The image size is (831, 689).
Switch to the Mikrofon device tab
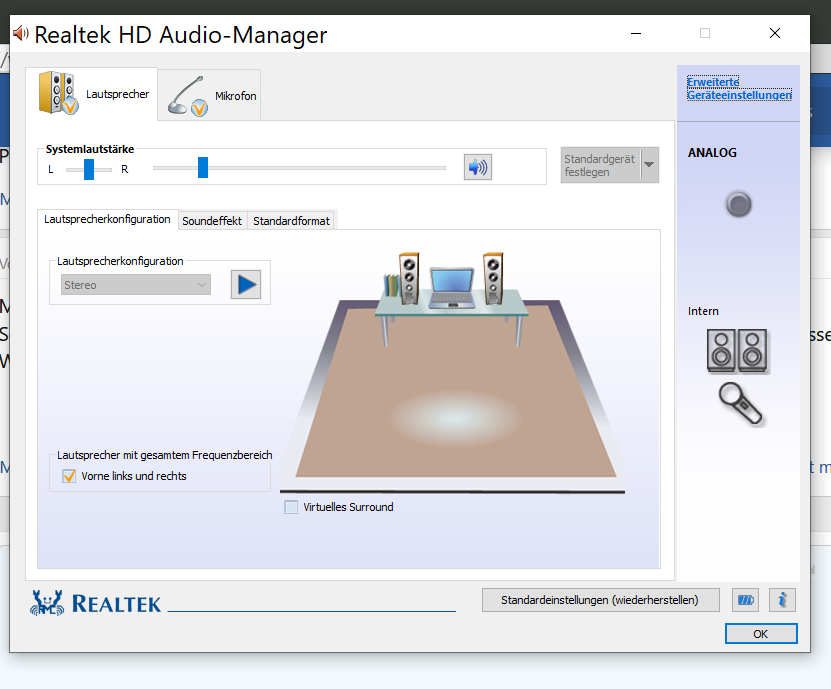pyautogui.click(x=209, y=95)
